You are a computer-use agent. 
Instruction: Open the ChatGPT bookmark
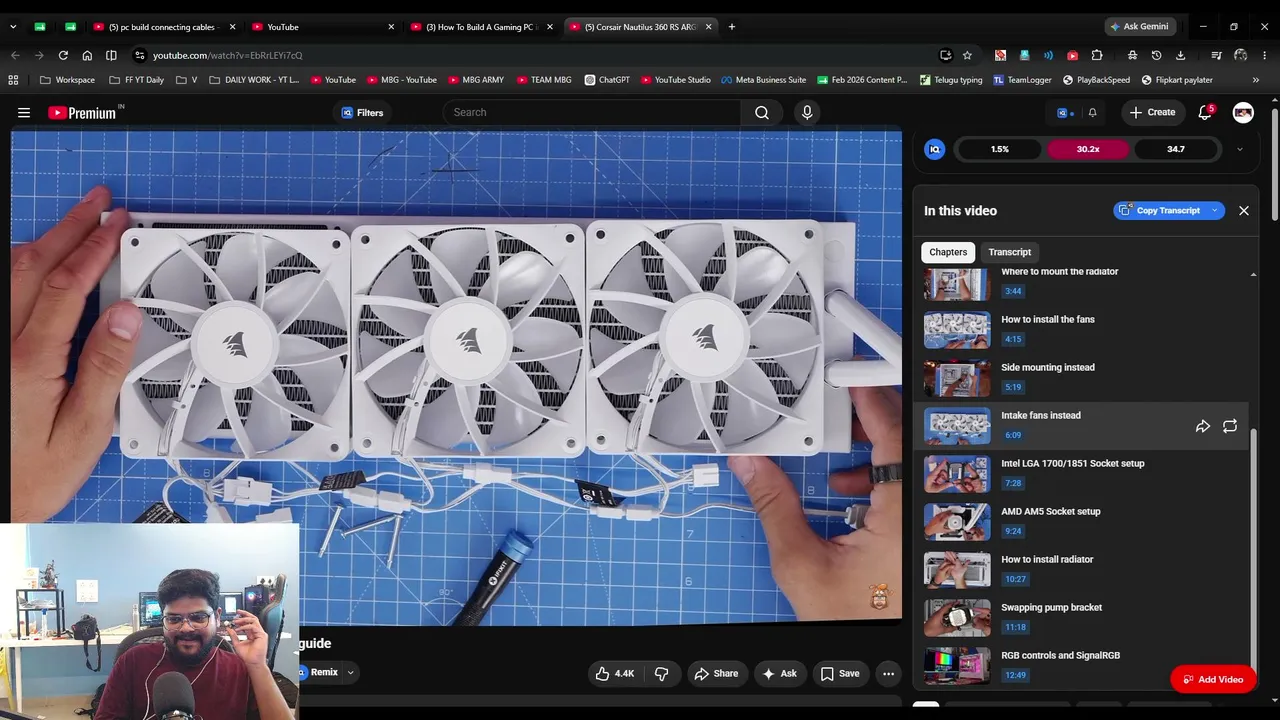click(607, 80)
